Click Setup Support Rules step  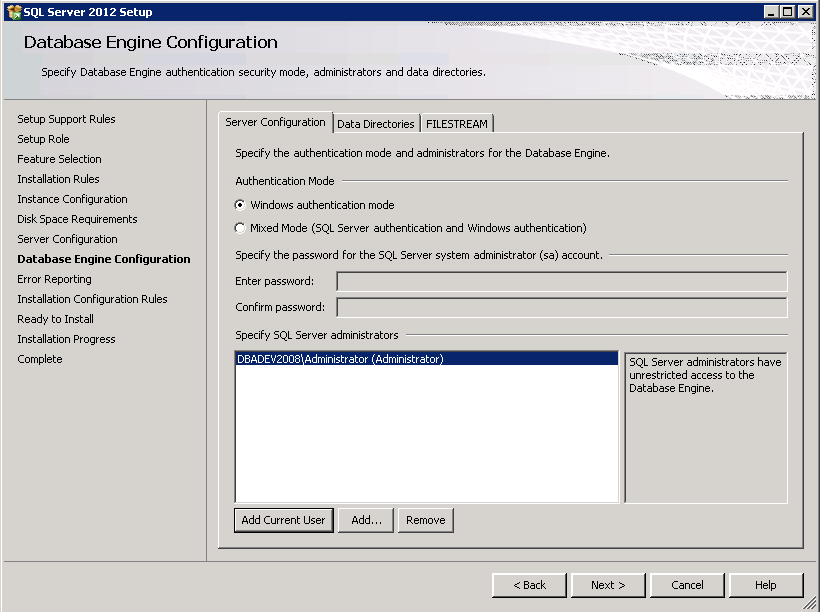[x=66, y=119]
